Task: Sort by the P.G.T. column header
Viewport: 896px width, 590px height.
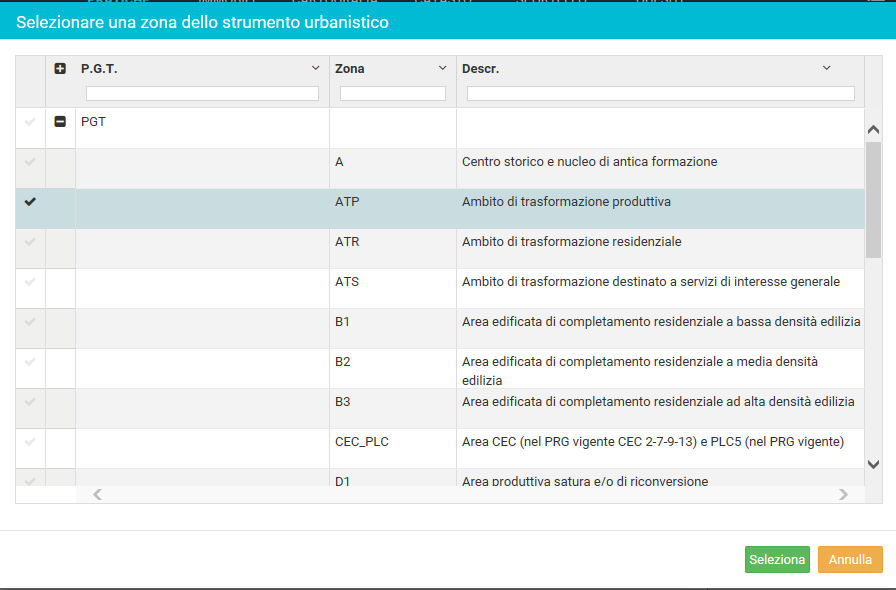Action: click(x=99, y=69)
